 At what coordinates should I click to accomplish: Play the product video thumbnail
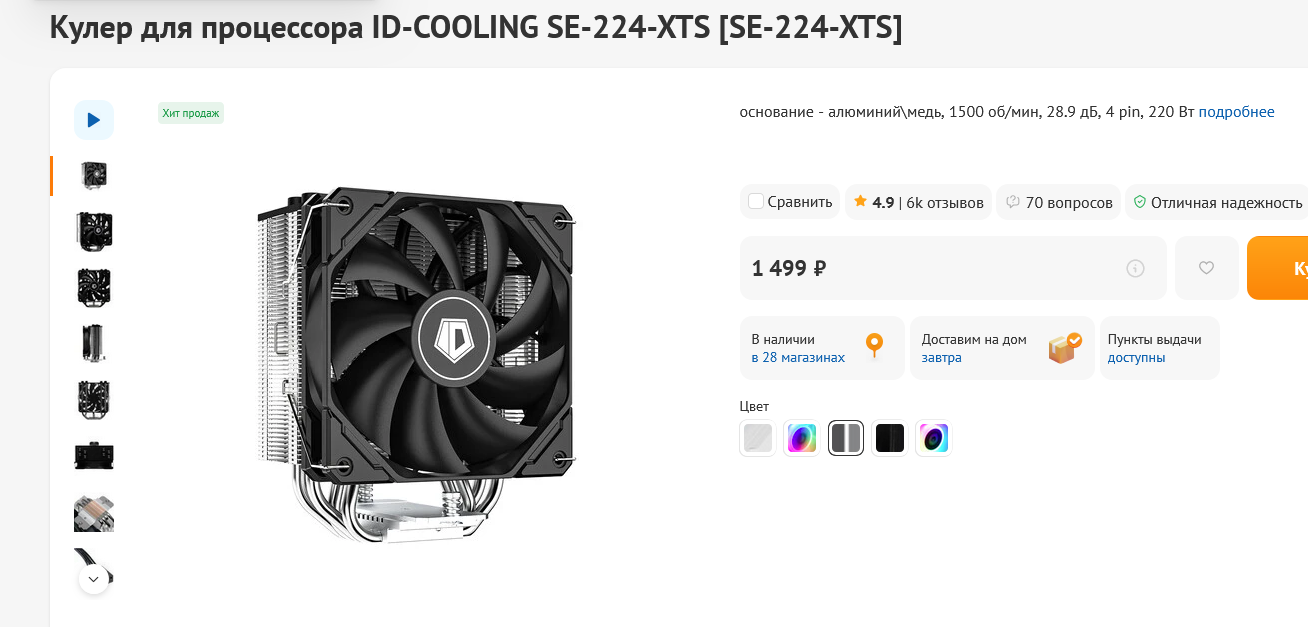point(94,120)
